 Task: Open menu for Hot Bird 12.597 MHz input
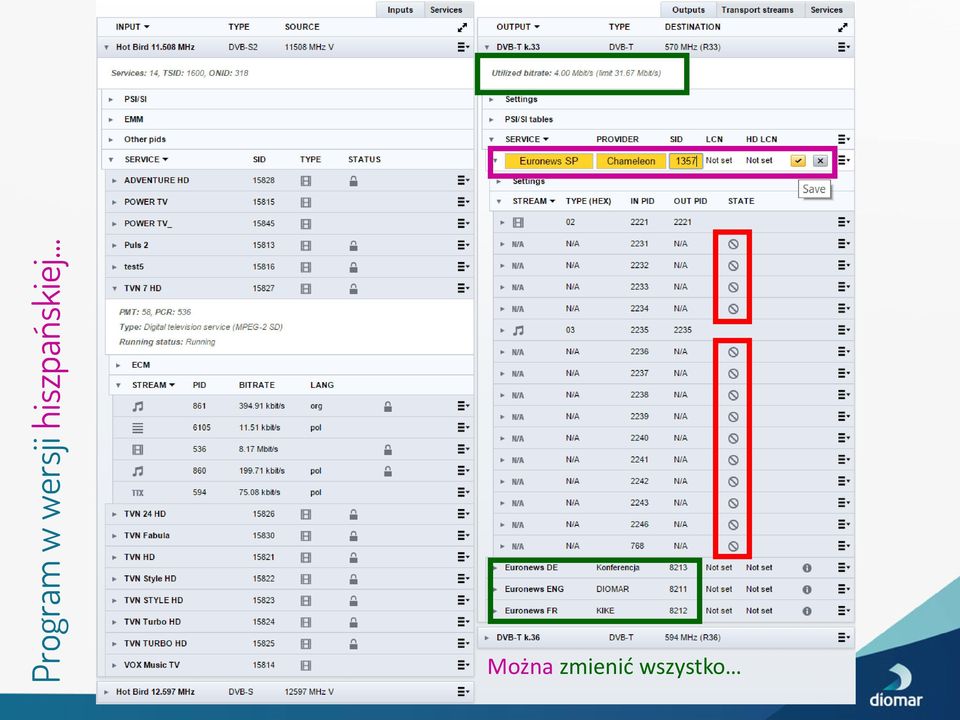tap(463, 692)
